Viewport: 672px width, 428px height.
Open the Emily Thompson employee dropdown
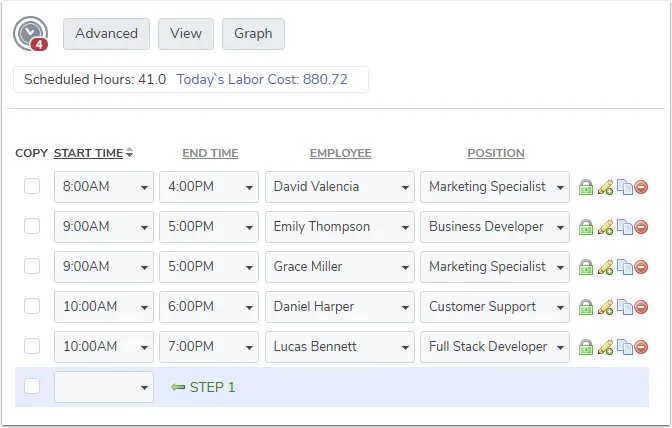tap(340, 227)
